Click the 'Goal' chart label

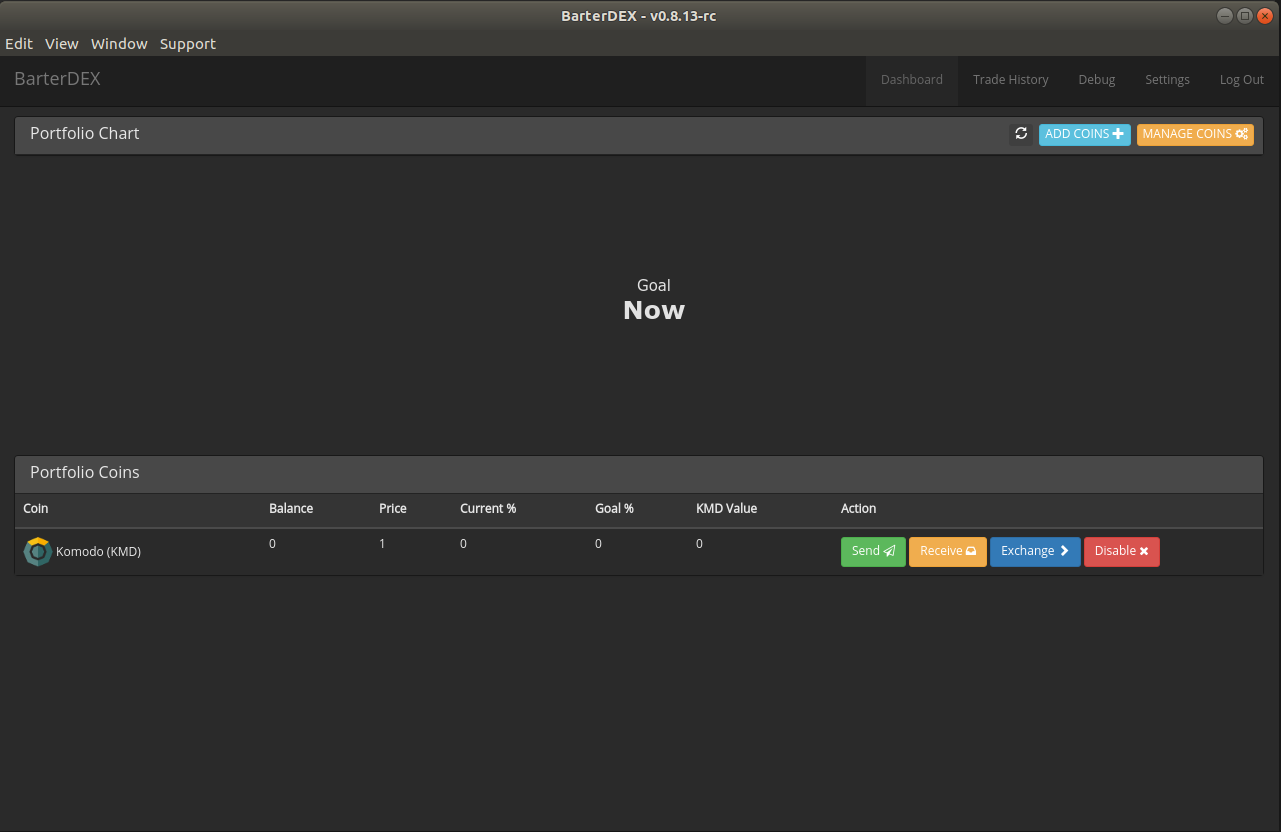pos(654,285)
